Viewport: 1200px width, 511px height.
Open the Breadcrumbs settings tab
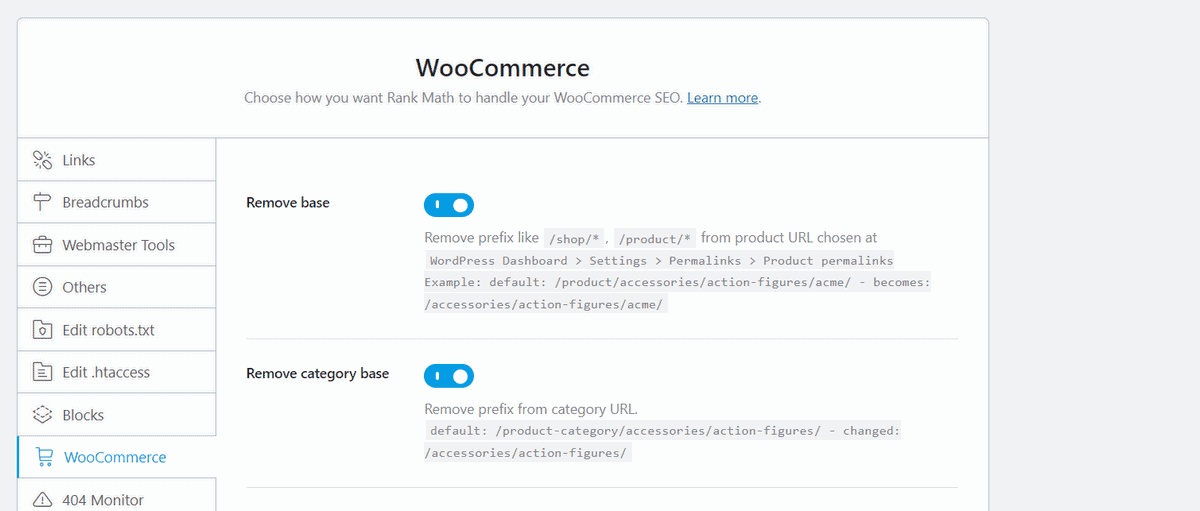(117, 202)
